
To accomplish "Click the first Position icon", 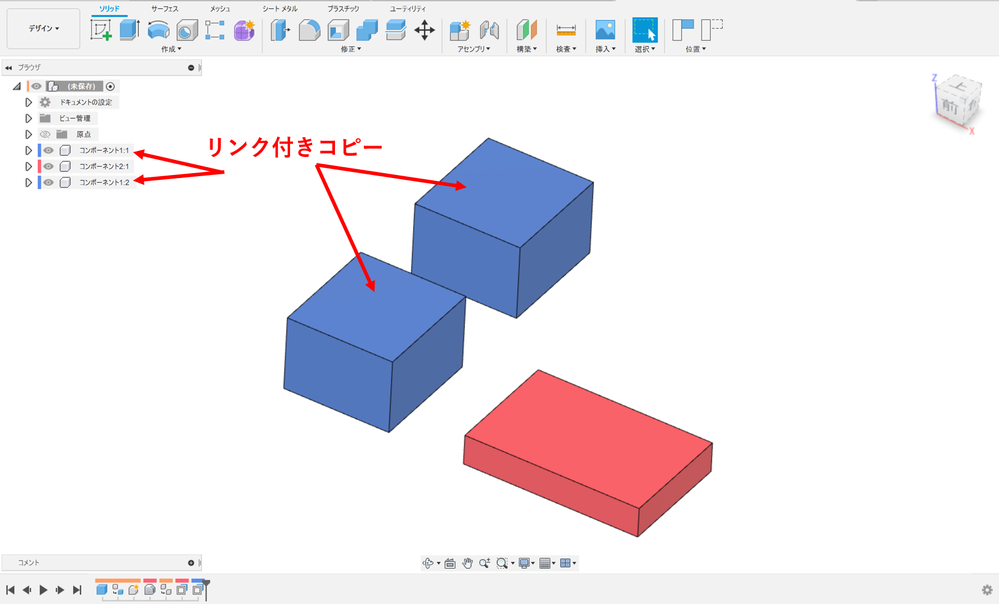I will [682, 30].
